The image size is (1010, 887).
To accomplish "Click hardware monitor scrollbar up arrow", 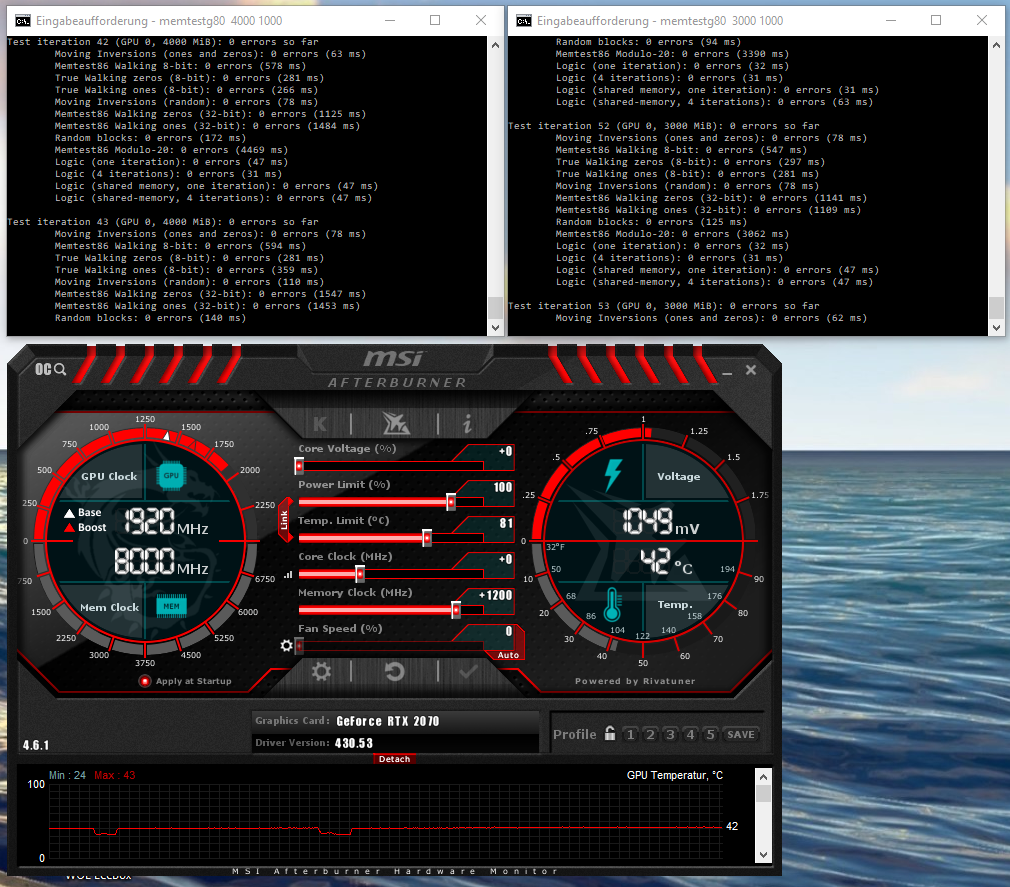I will click(x=763, y=776).
